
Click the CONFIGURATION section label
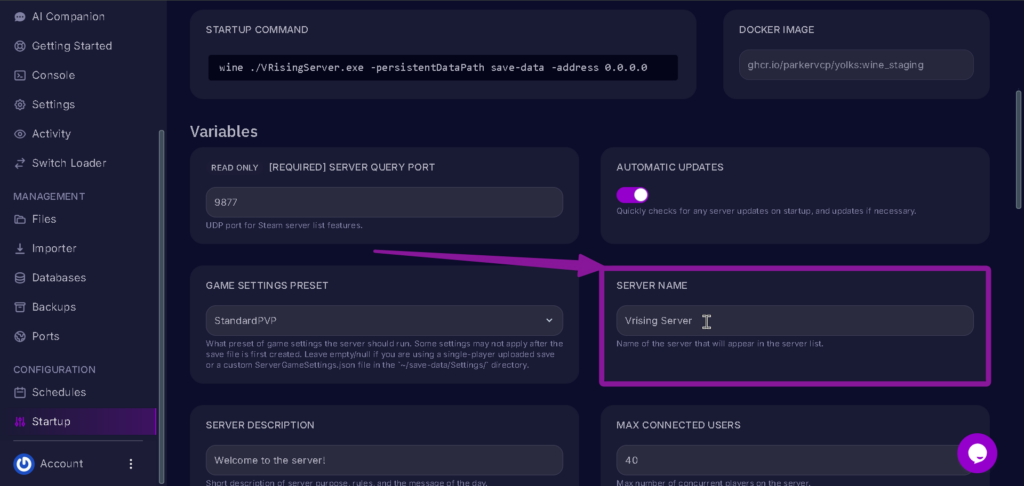(55, 370)
